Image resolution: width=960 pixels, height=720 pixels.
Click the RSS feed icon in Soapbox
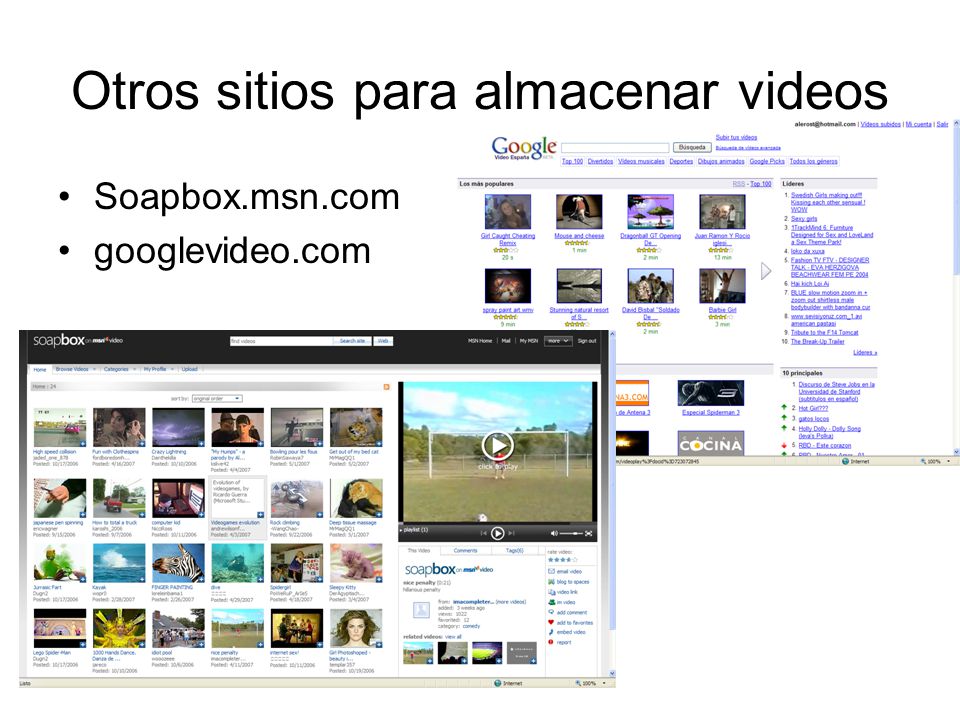[x=386, y=387]
